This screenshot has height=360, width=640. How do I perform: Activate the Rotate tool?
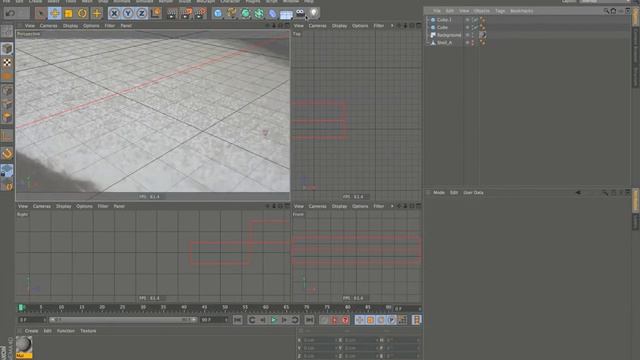[82, 13]
